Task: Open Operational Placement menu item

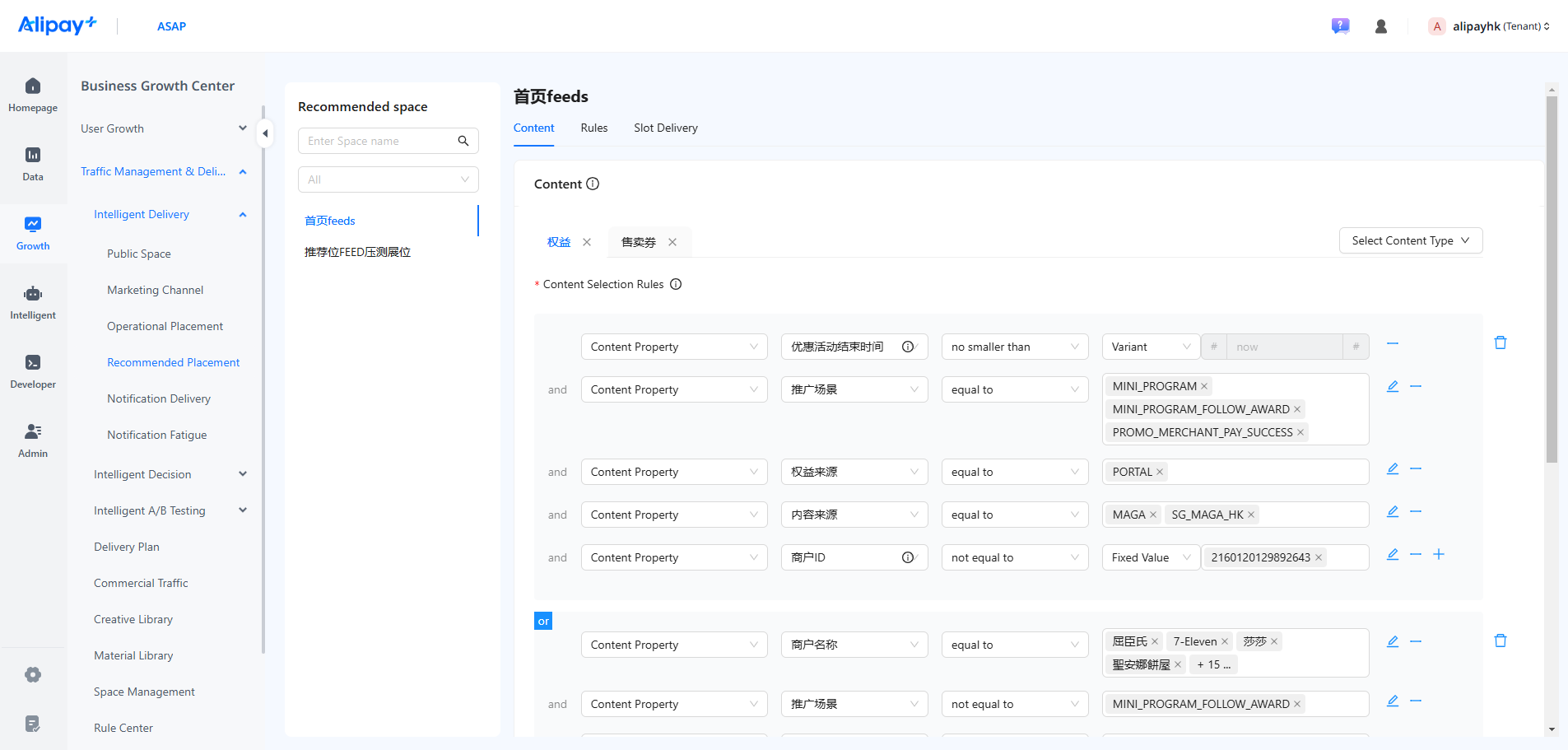Action: [x=165, y=326]
